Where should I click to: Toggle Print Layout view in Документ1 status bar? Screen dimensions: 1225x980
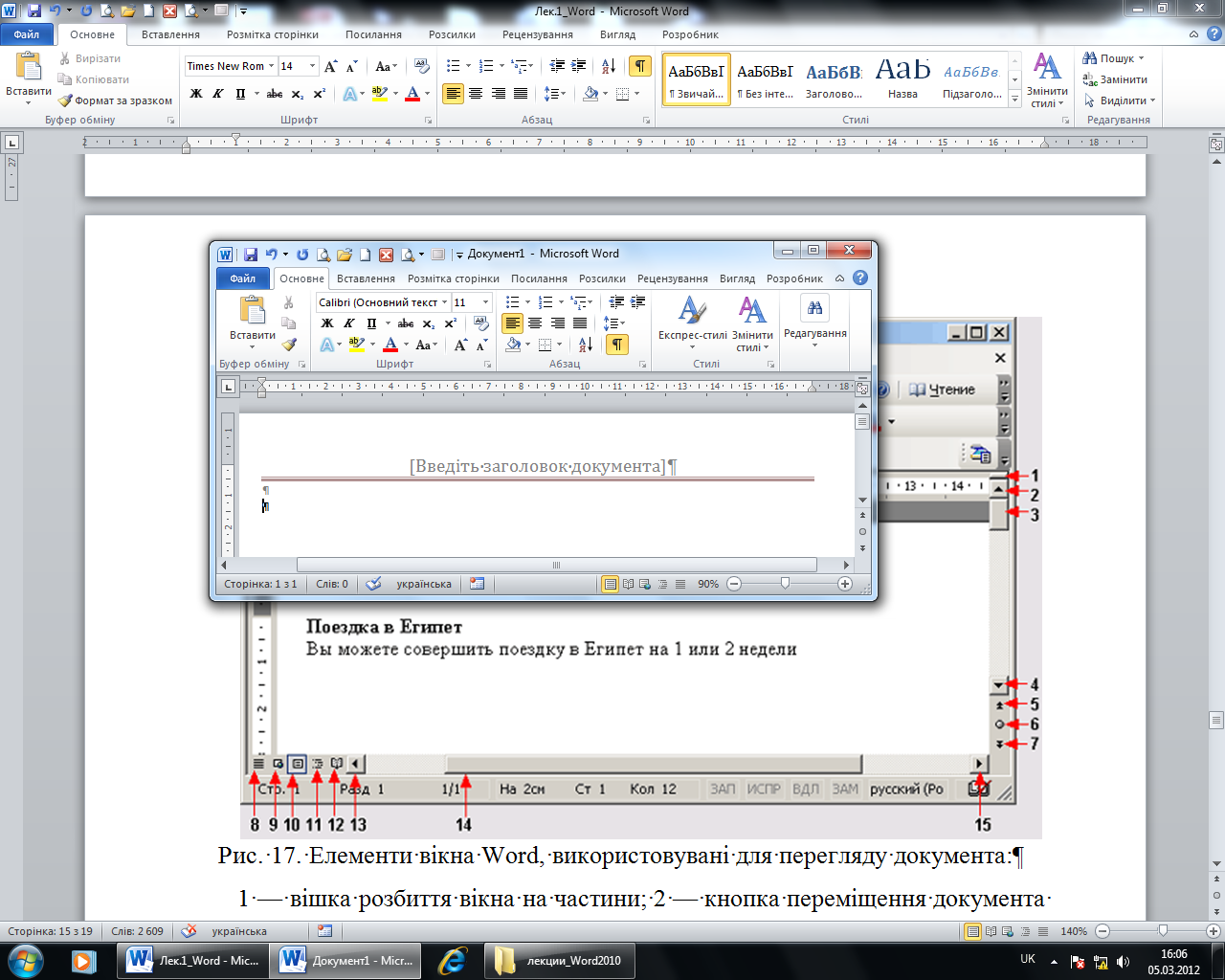(610, 584)
